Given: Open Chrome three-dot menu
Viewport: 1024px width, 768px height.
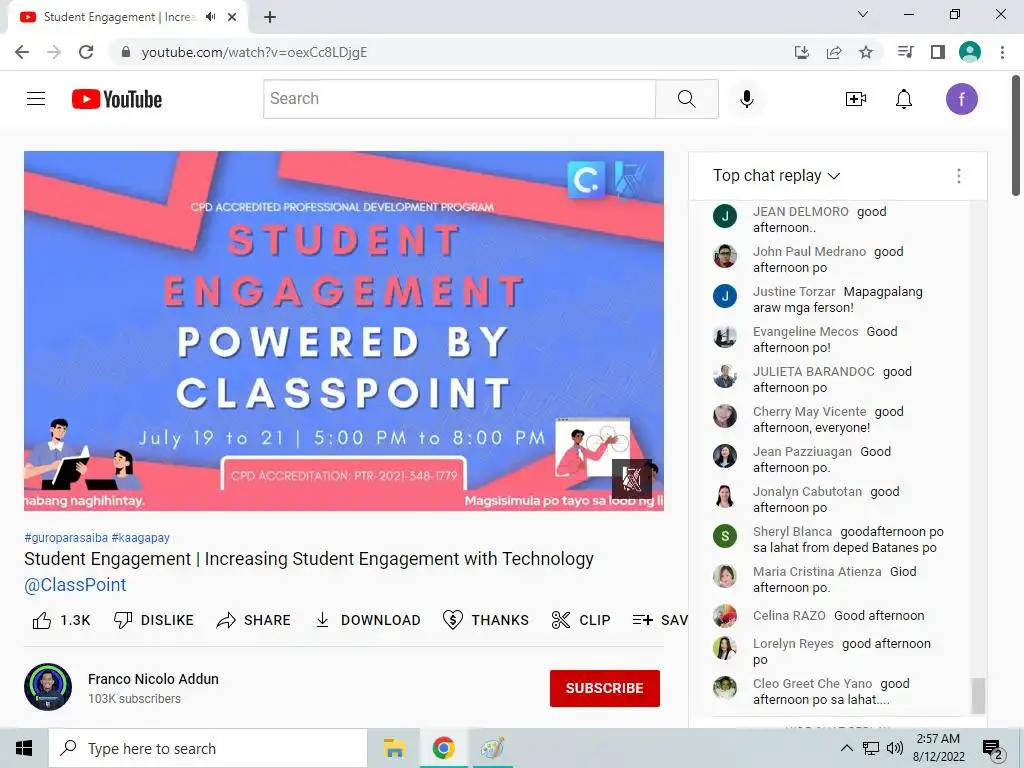Looking at the screenshot, I should pyautogui.click(x=1002, y=52).
